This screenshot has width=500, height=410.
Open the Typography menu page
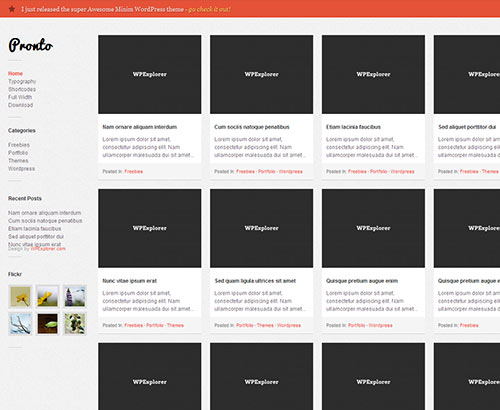pyautogui.click(x=22, y=81)
